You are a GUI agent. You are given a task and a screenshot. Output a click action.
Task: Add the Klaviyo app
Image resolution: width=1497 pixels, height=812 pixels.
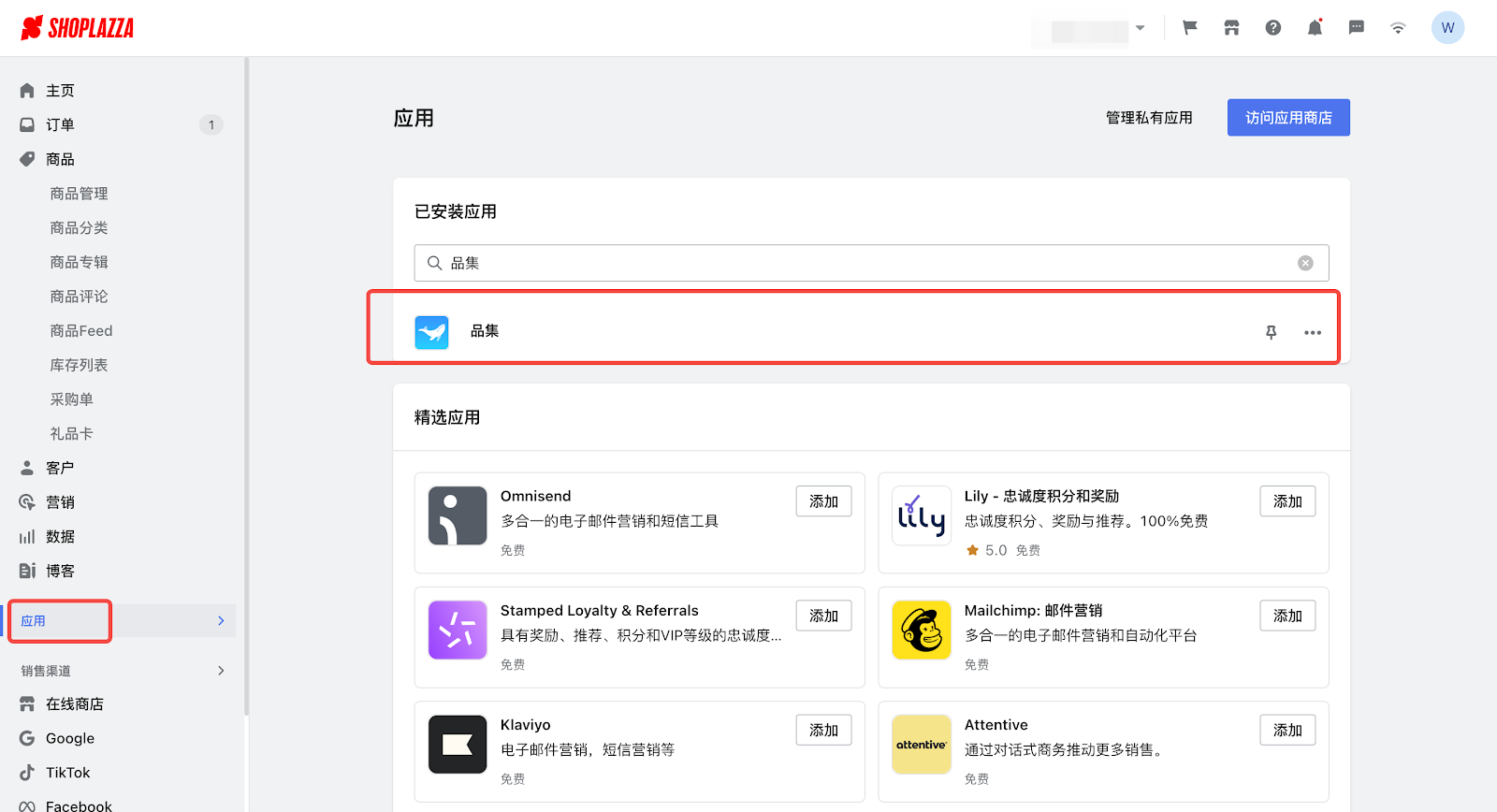(x=823, y=730)
